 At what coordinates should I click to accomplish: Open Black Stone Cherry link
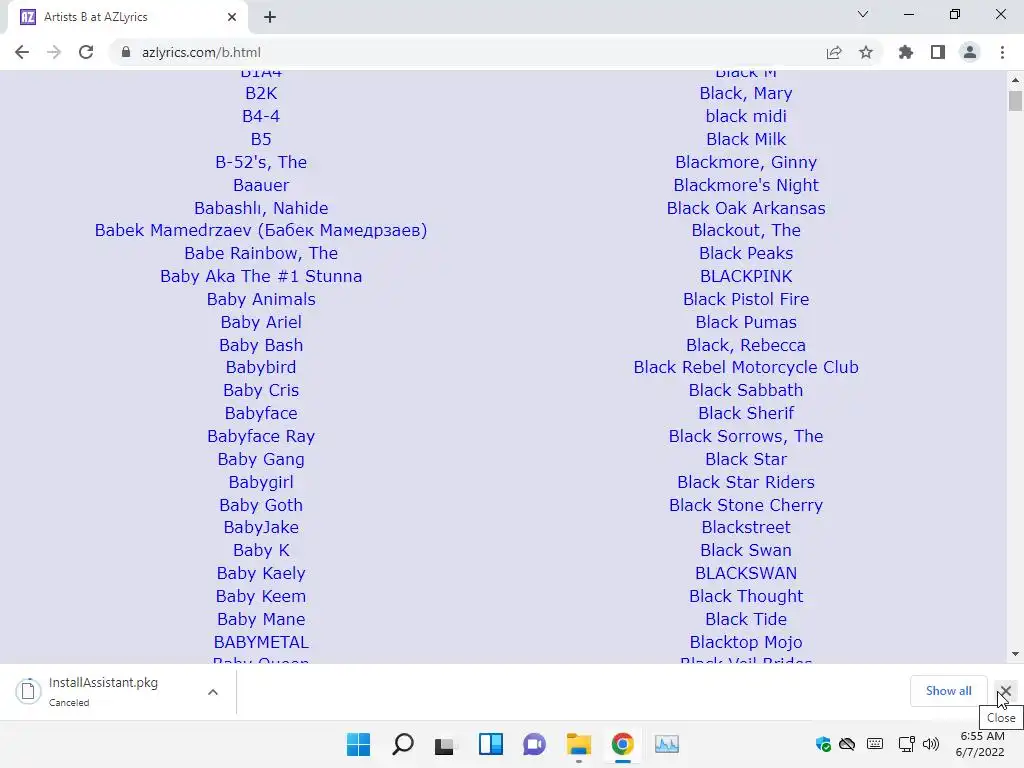click(x=746, y=505)
